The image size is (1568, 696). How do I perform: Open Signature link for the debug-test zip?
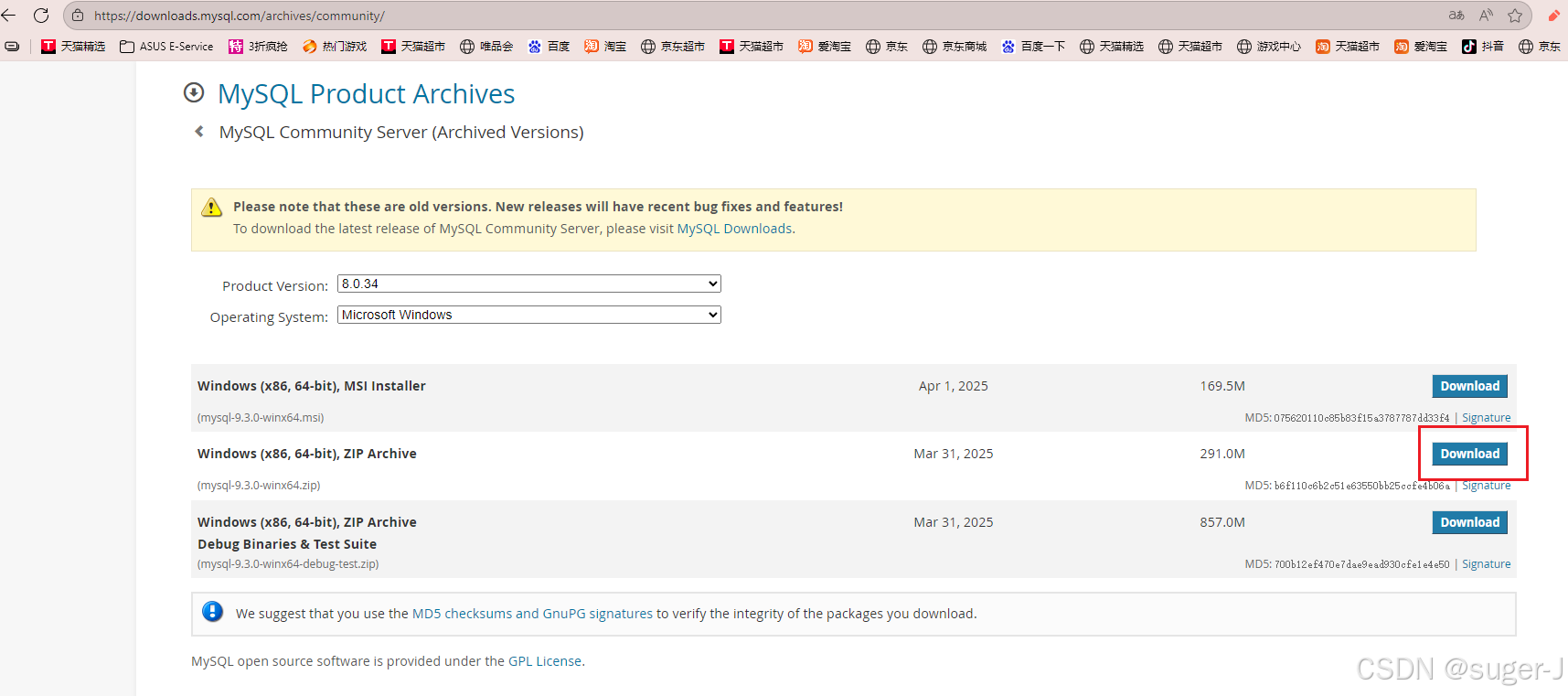pos(1486,564)
